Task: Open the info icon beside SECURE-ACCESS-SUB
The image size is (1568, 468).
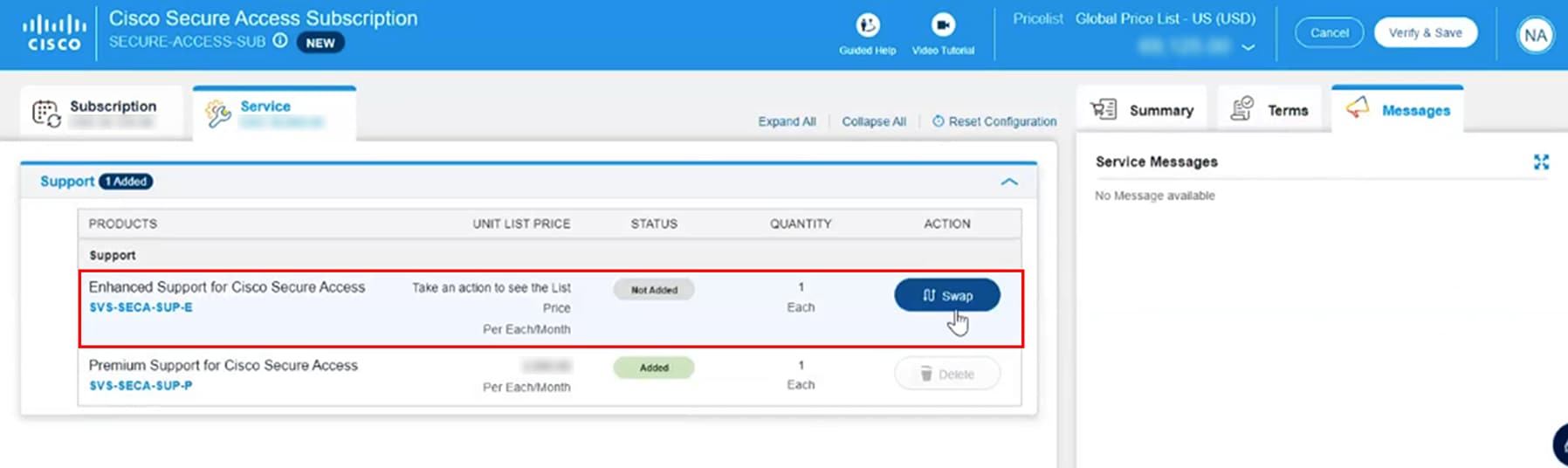Action: click(280, 40)
